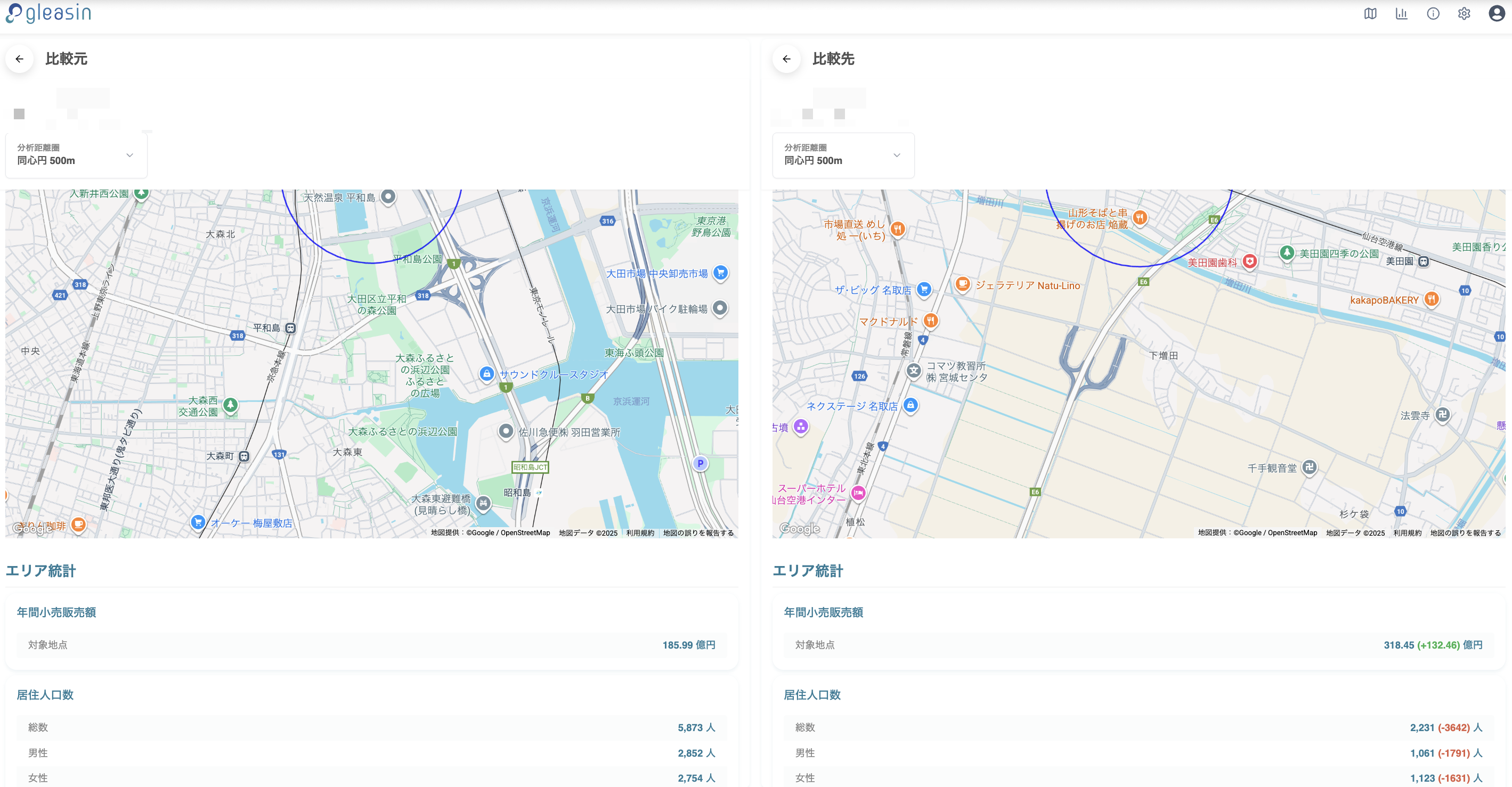Click the kakapoBAKERY marker
This screenshot has height=787, width=1512.
[x=1431, y=299]
